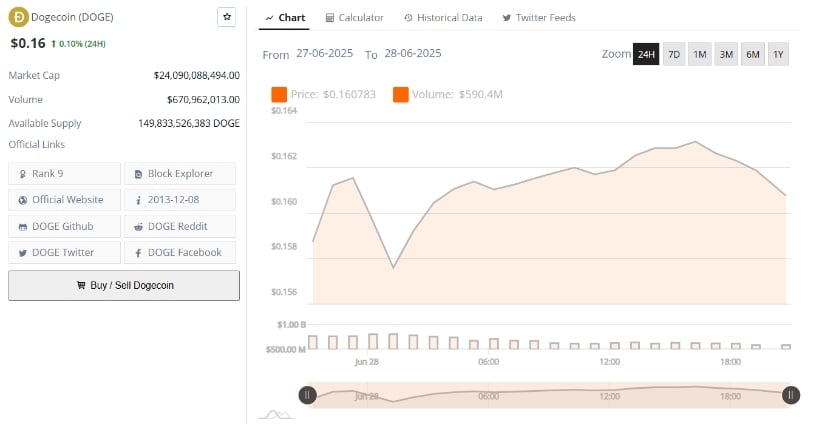This screenshot has height=424, width=825.
Task: Click the price line low point near $0.157
Action: coord(393,267)
